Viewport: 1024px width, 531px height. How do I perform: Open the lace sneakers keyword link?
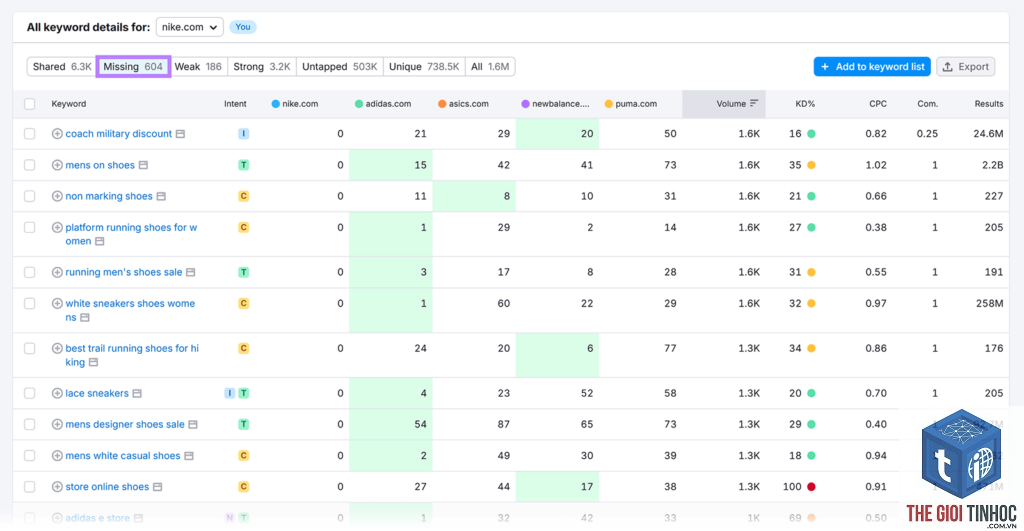pos(97,393)
